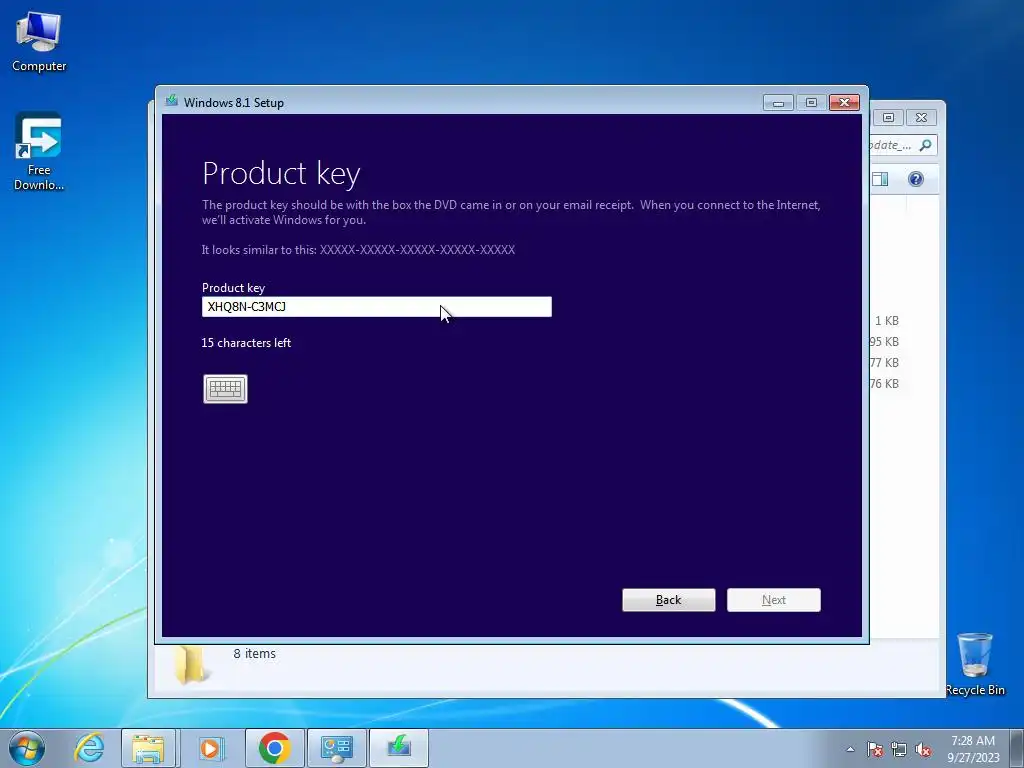Open the Control Panel taskbar icon
This screenshot has width=1024, height=768.
point(337,748)
